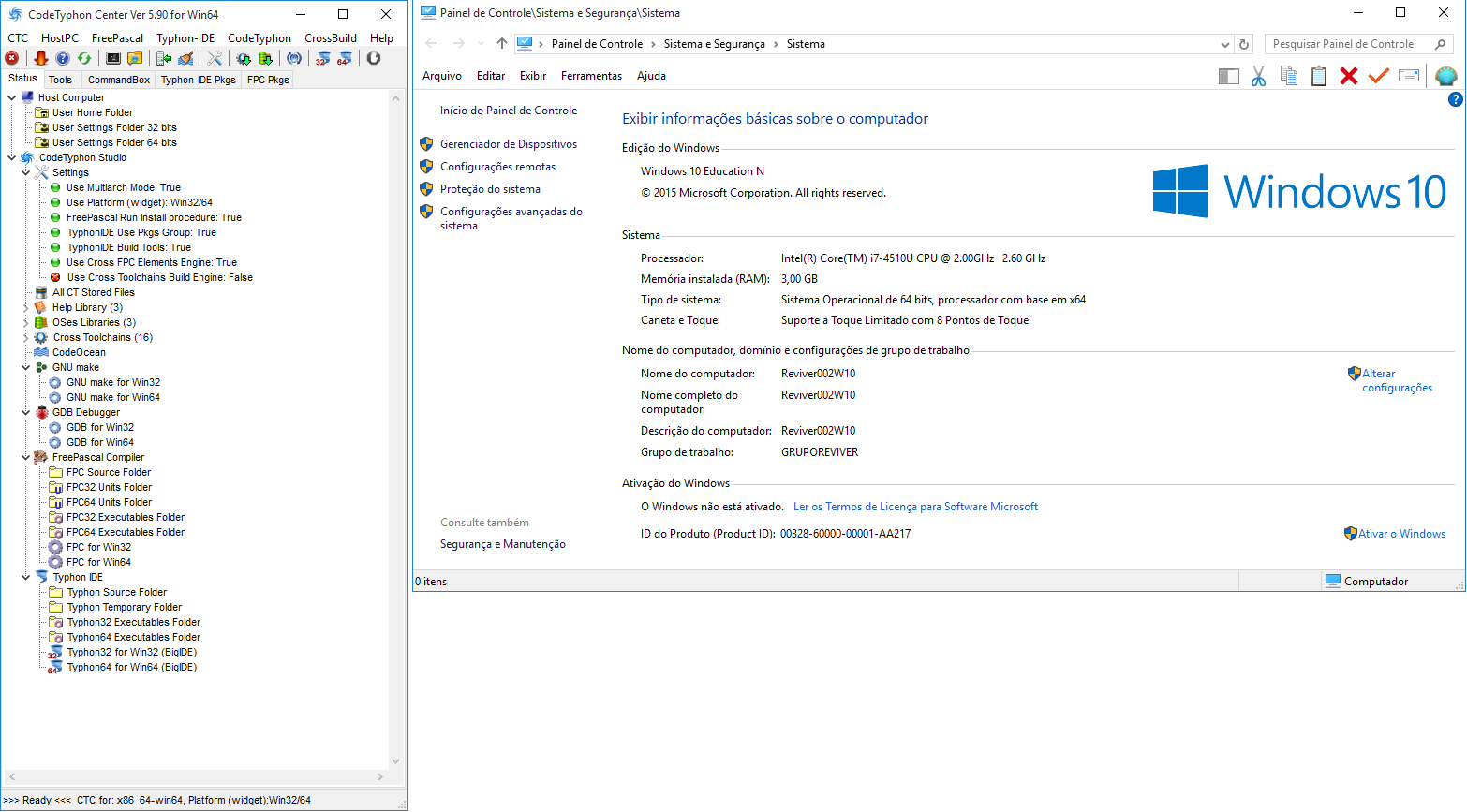Click the server with green arrow icon
The image size is (1467, 812).
tap(164, 58)
